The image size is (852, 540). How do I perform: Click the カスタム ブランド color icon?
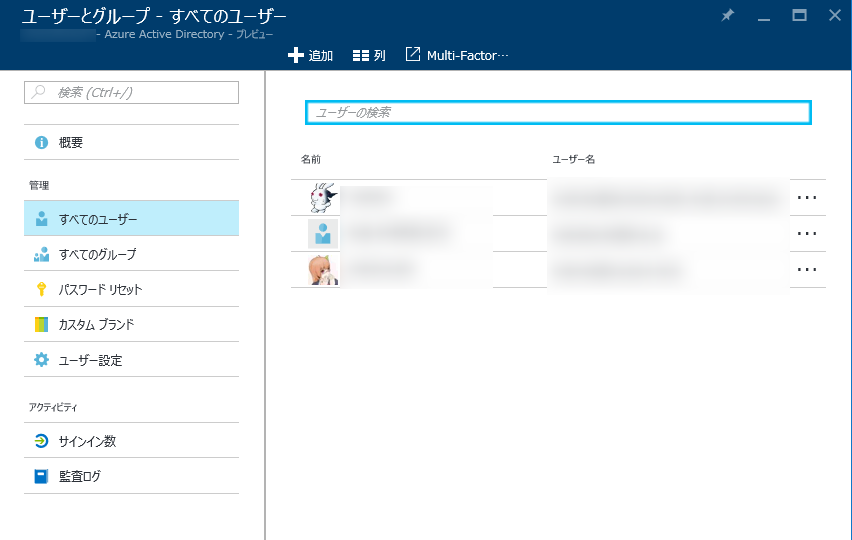[41, 324]
